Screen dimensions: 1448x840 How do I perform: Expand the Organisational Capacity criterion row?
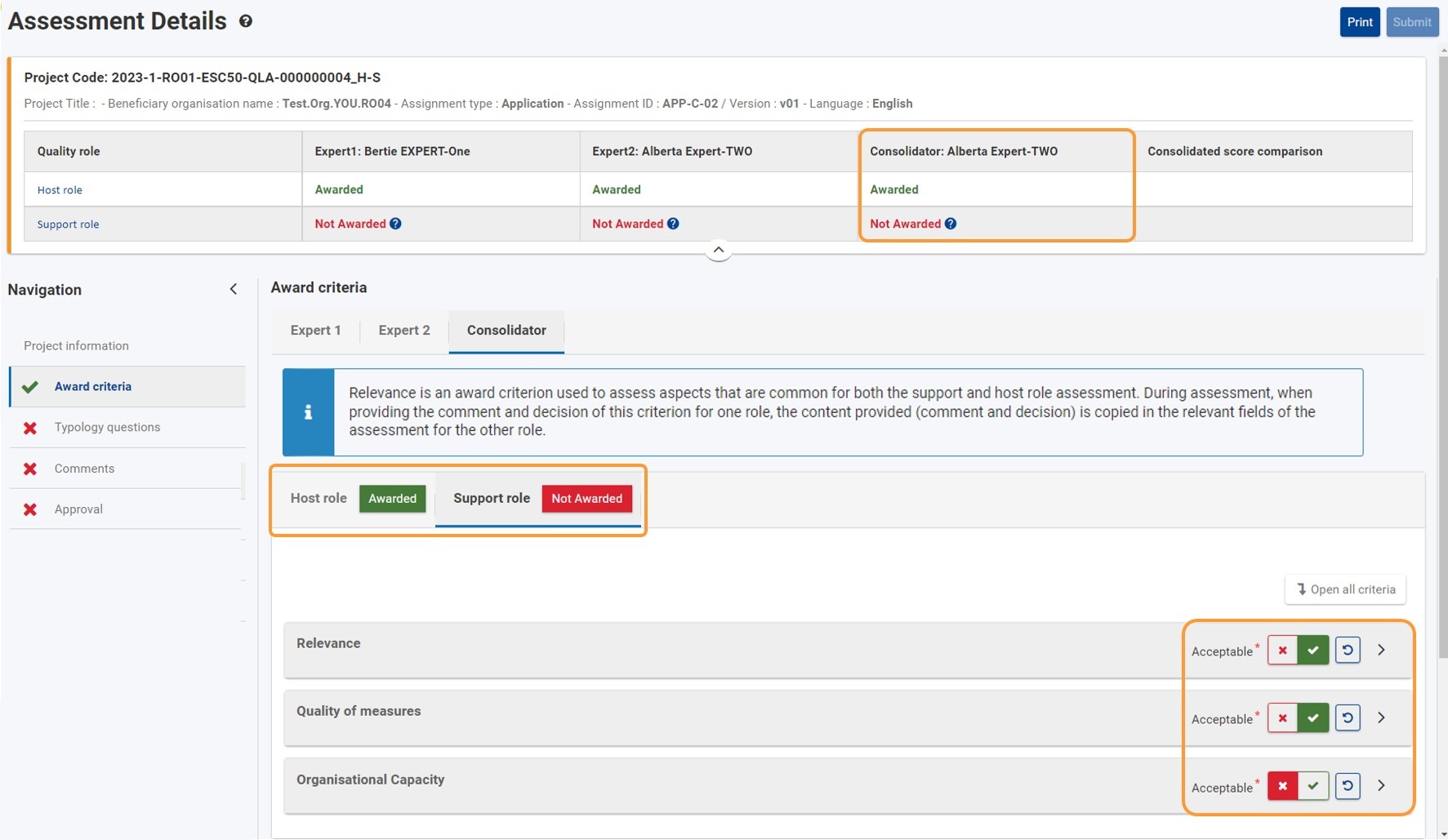[x=1381, y=786]
